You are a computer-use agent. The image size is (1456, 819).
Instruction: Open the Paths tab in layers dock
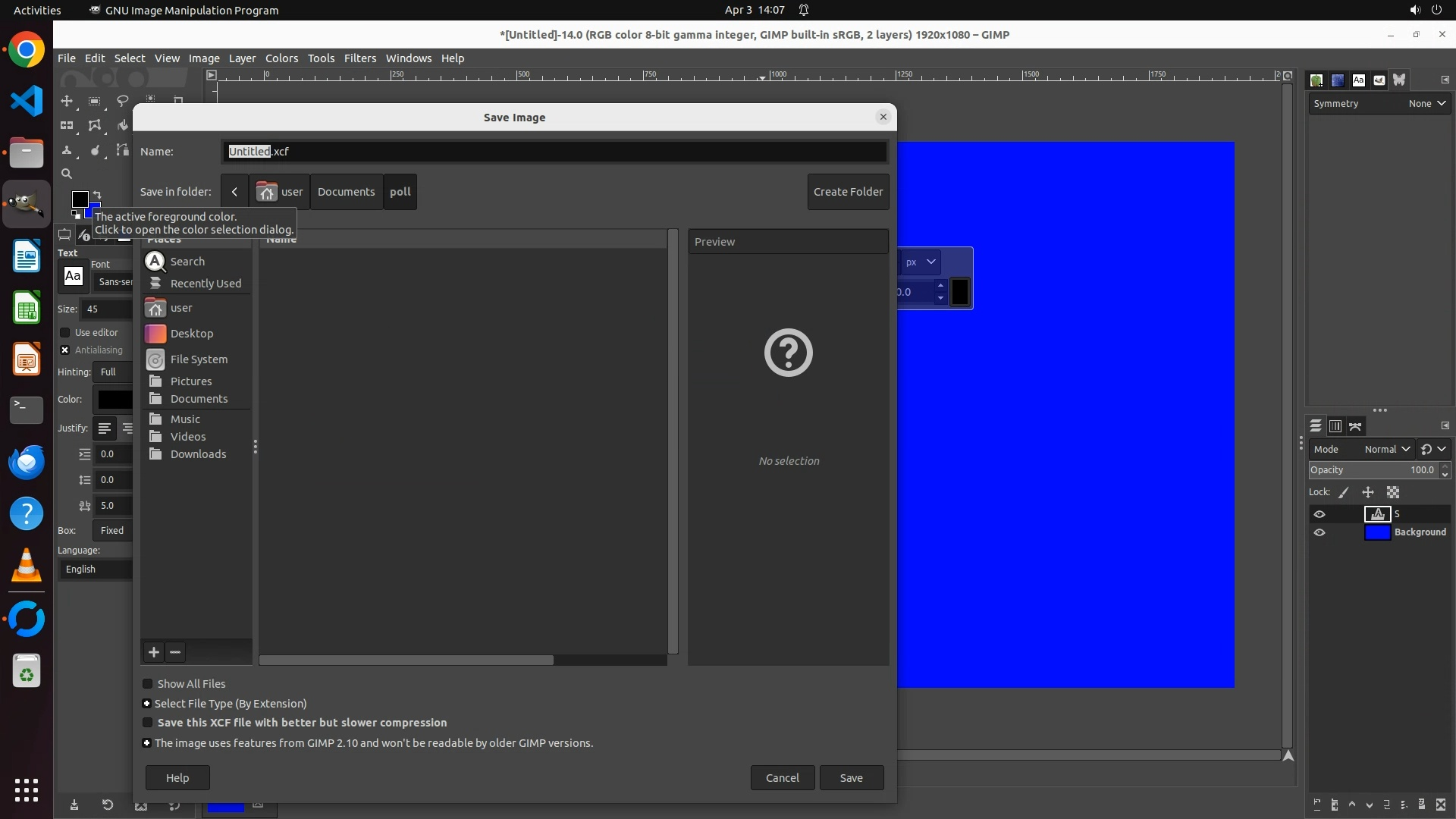tap(1355, 426)
